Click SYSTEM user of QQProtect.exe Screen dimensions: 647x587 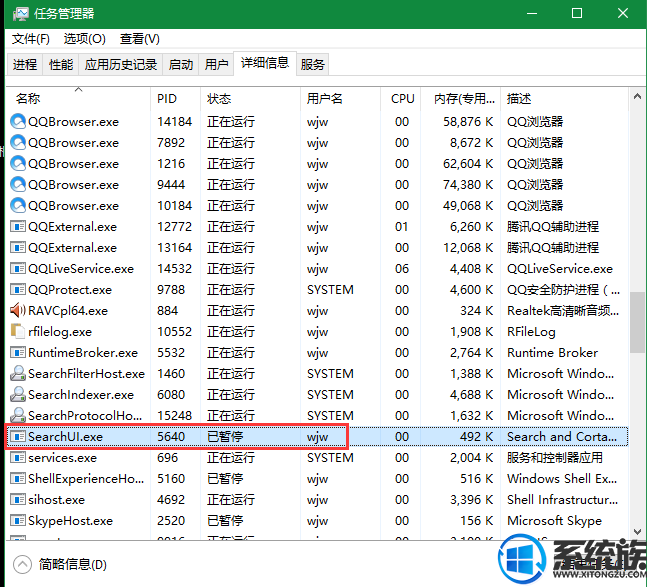[330, 290]
